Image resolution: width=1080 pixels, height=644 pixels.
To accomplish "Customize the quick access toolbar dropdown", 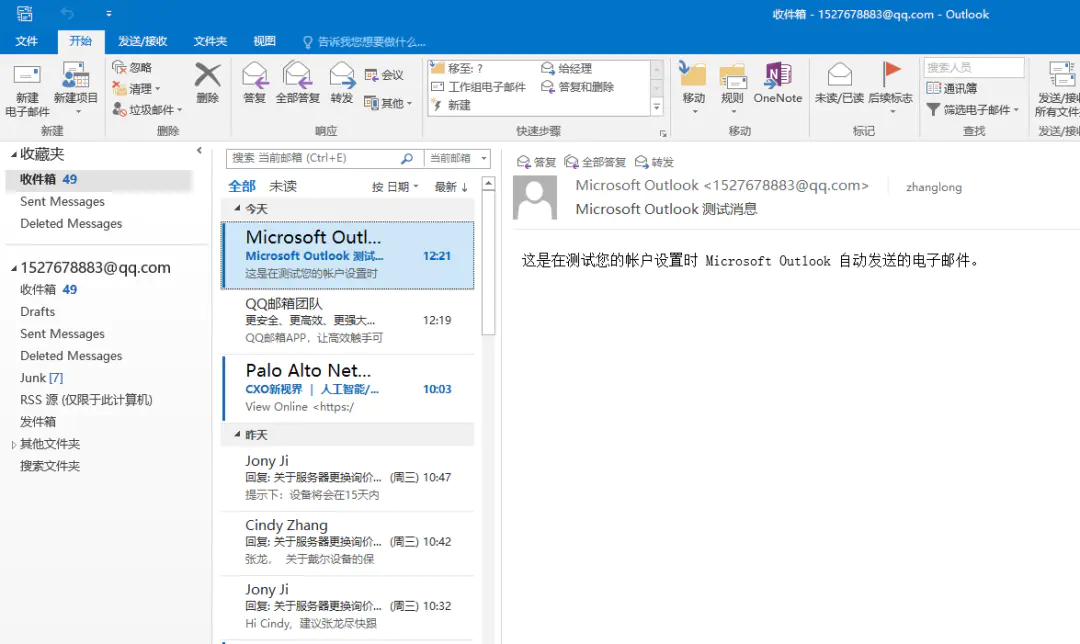I will point(109,13).
